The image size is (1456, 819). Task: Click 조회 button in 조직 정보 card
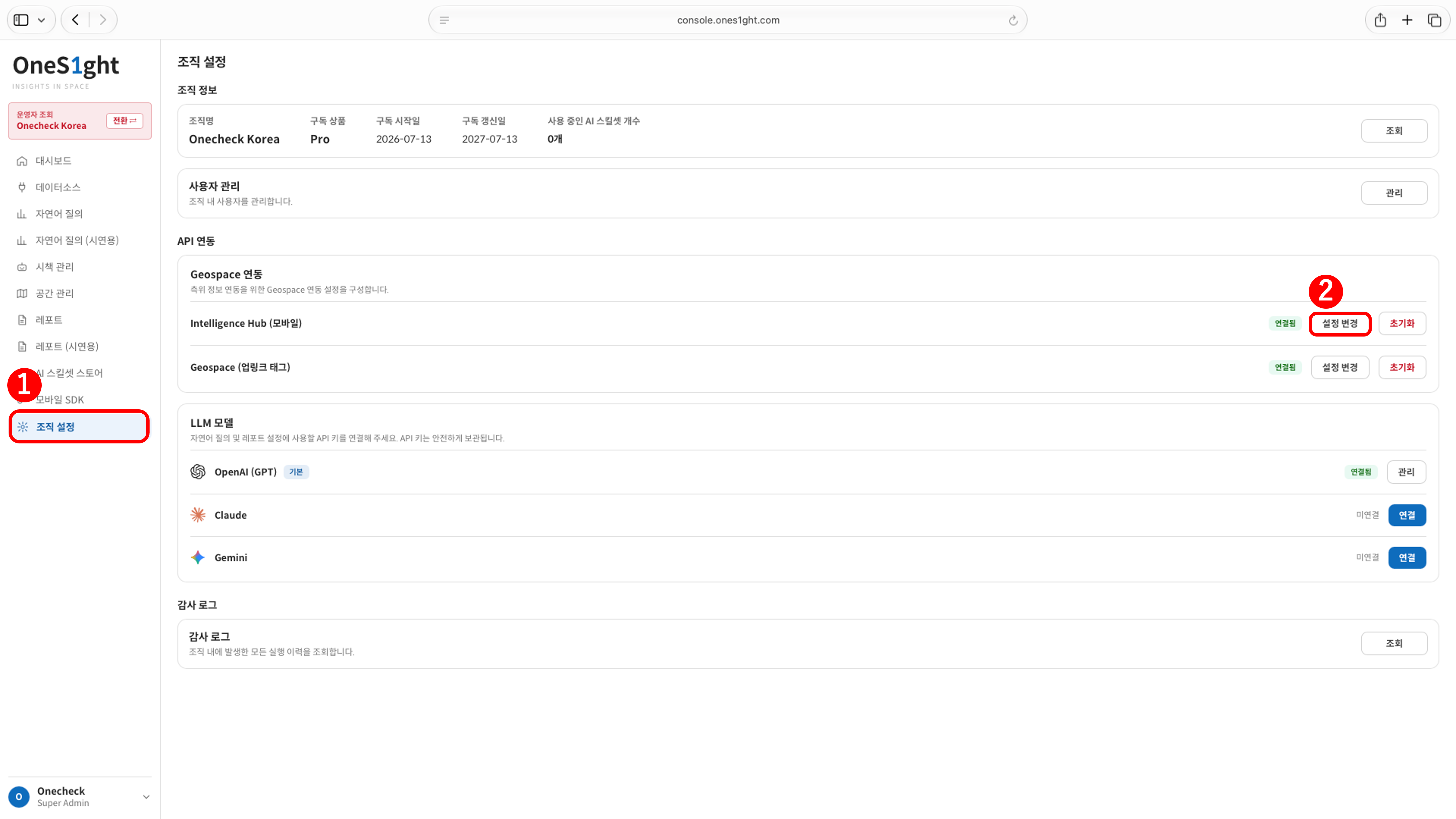[x=1394, y=131]
